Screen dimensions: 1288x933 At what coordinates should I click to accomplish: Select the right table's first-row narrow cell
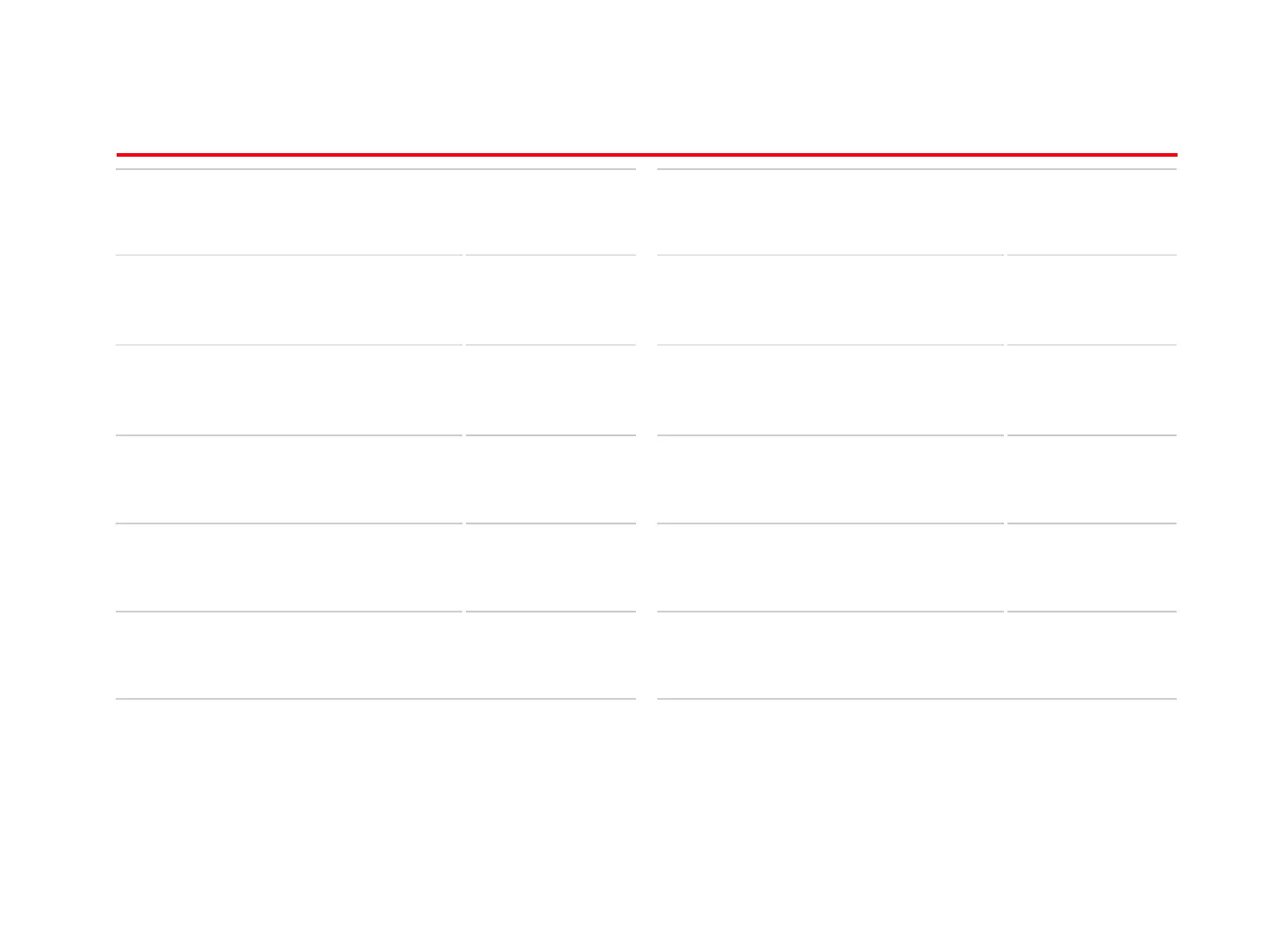1092,212
